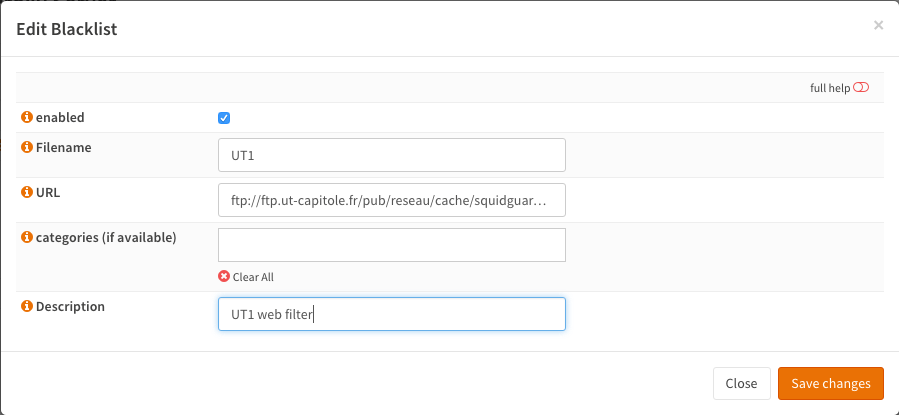Image resolution: width=899 pixels, height=415 pixels.
Task: Click into the Filename field containing UT1
Action: 391,156
